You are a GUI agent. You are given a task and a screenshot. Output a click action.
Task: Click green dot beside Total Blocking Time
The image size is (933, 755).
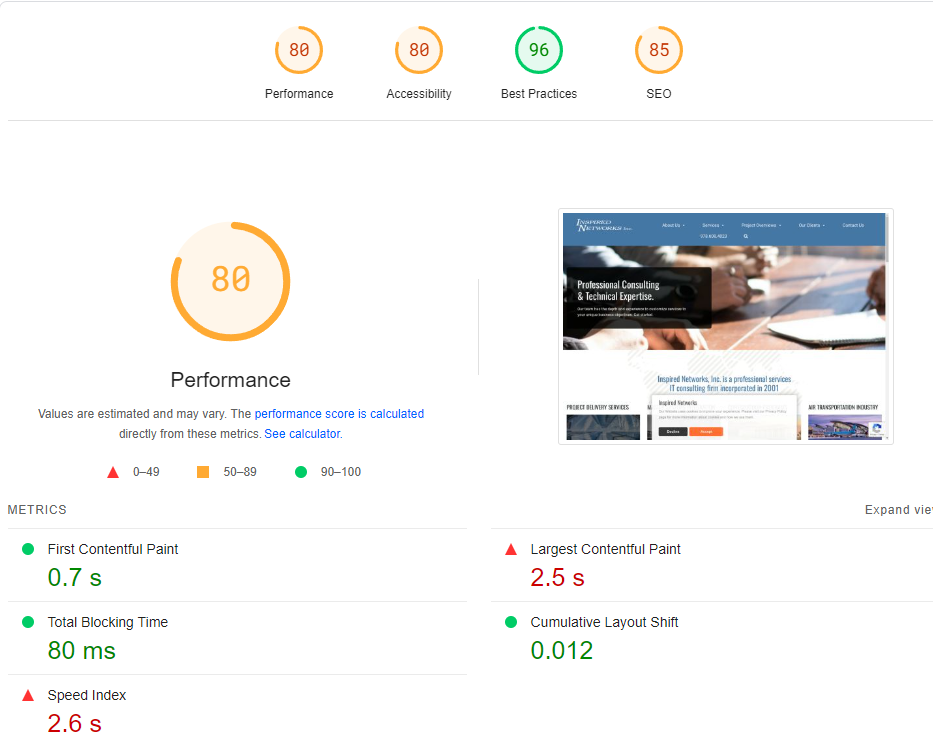click(x=28, y=622)
